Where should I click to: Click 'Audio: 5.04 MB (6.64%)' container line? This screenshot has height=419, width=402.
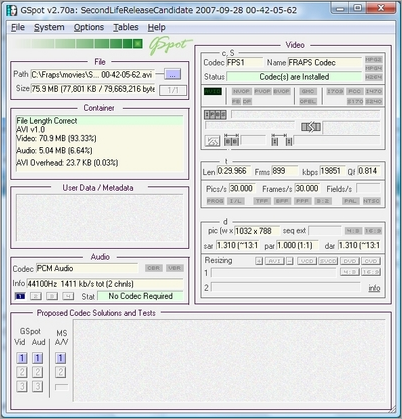(x=54, y=151)
